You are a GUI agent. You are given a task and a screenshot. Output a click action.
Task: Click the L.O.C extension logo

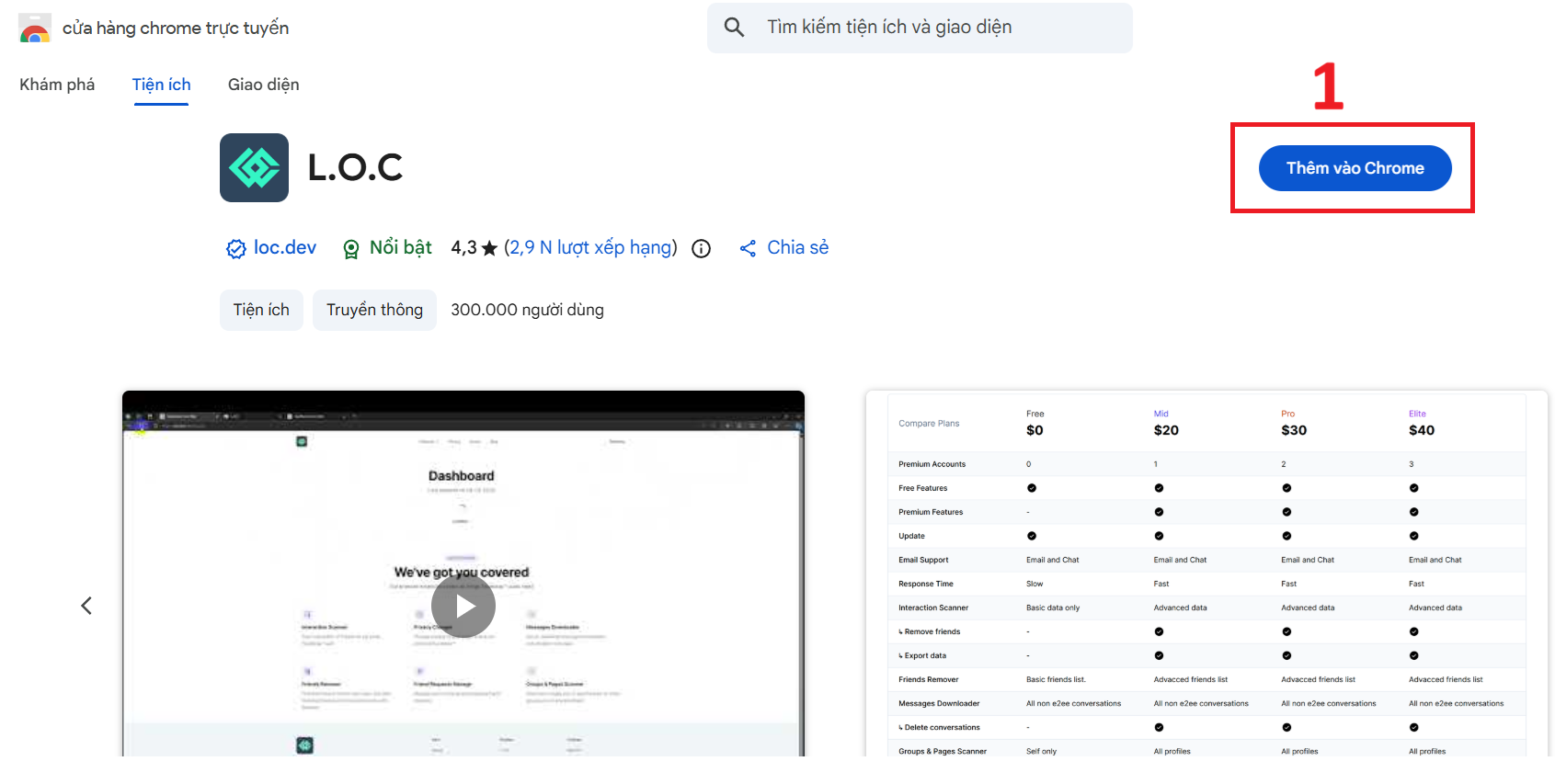tap(254, 167)
